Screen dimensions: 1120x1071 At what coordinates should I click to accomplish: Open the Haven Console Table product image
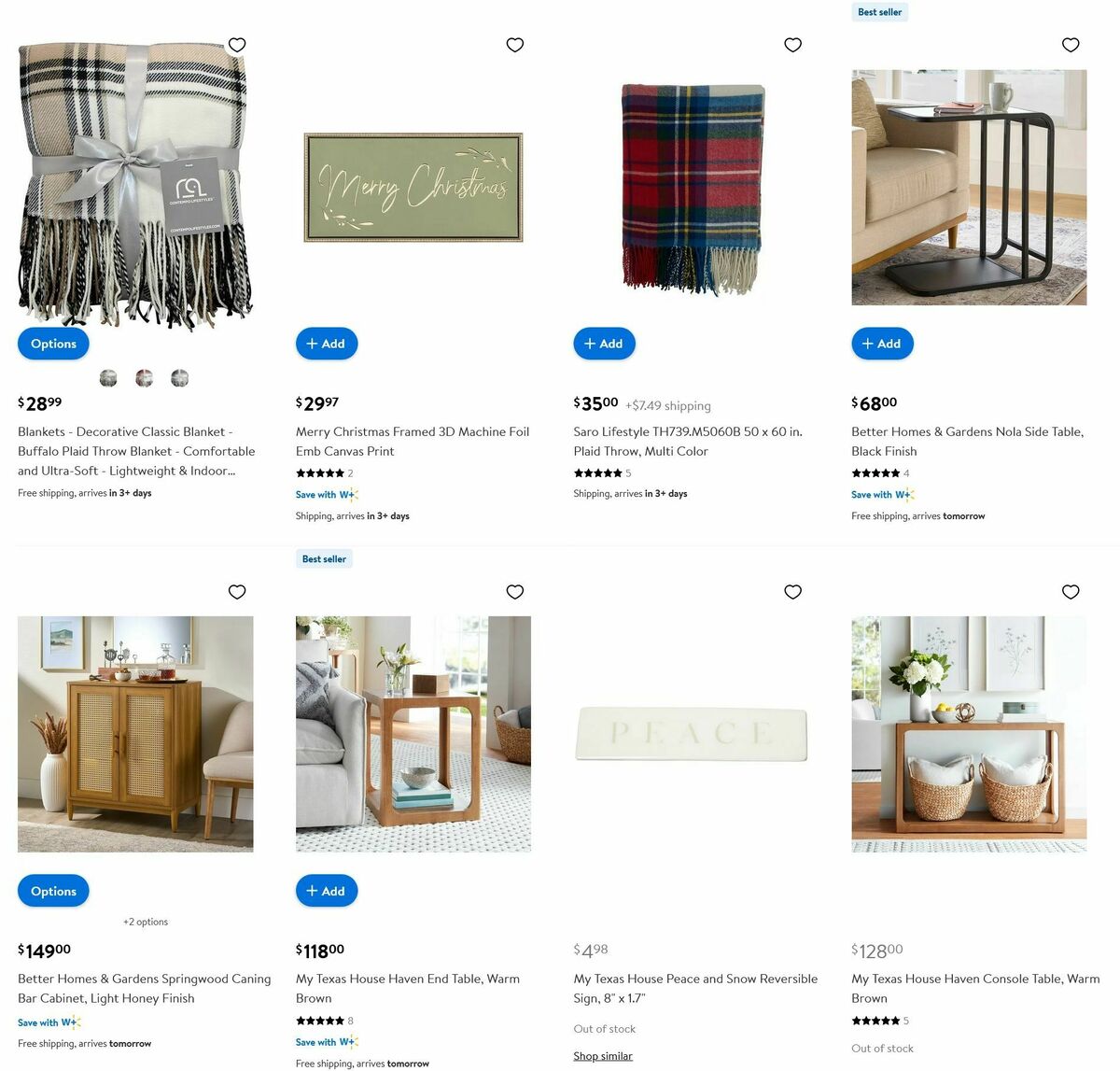pos(969,734)
